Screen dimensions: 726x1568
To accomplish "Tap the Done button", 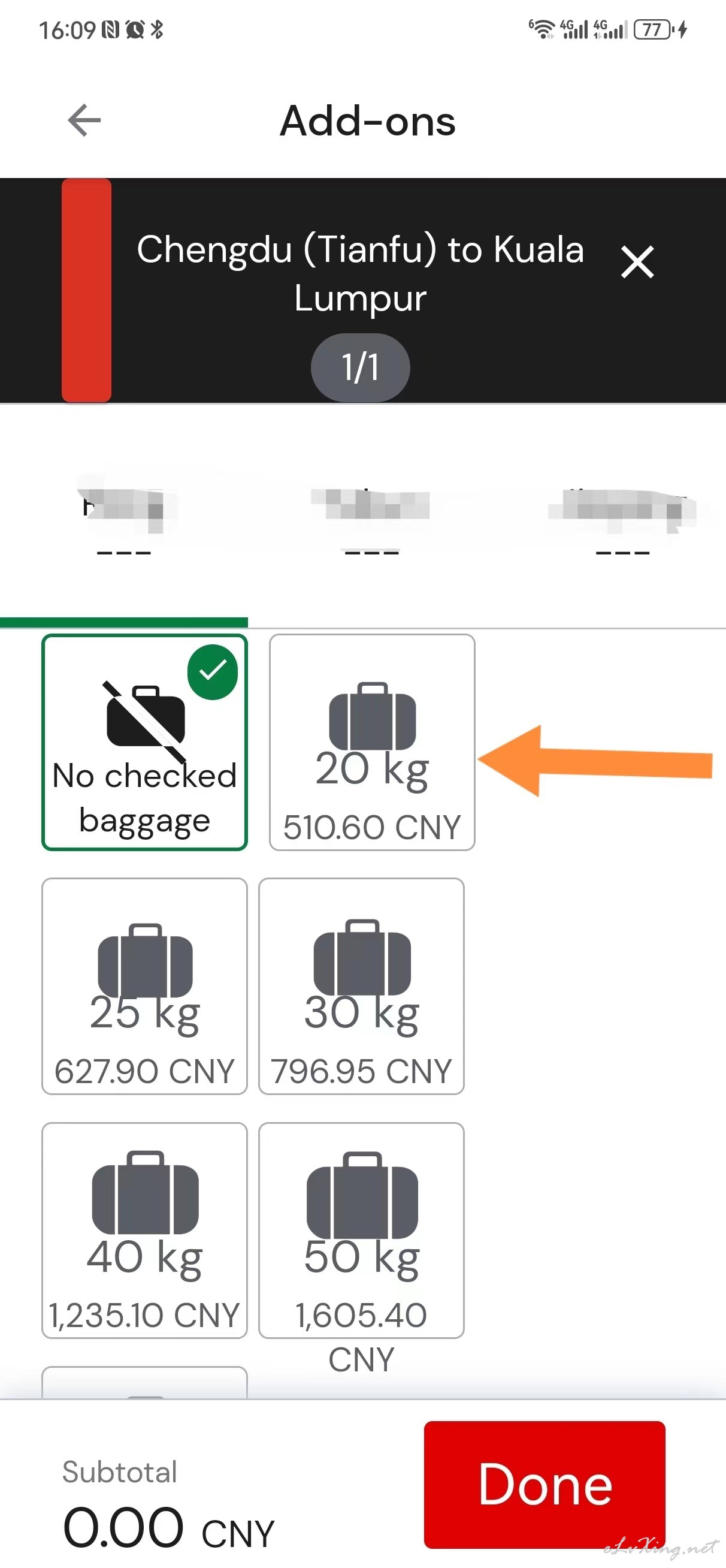I will pos(544,1484).
